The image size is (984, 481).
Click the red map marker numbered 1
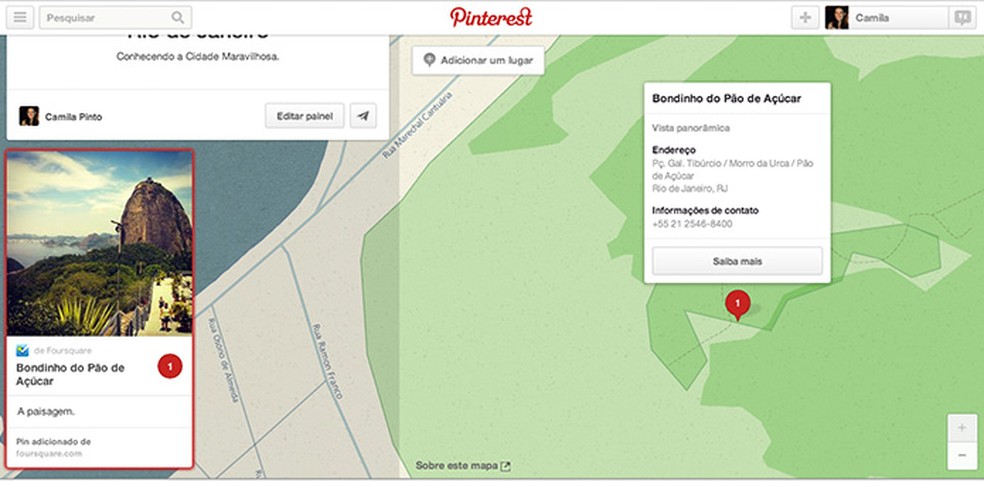tap(737, 305)
